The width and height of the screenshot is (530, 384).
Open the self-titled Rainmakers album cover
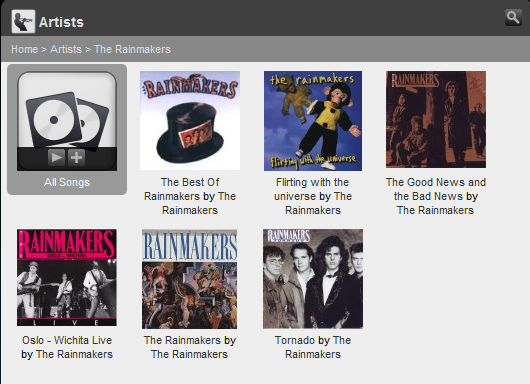point(190,279)
